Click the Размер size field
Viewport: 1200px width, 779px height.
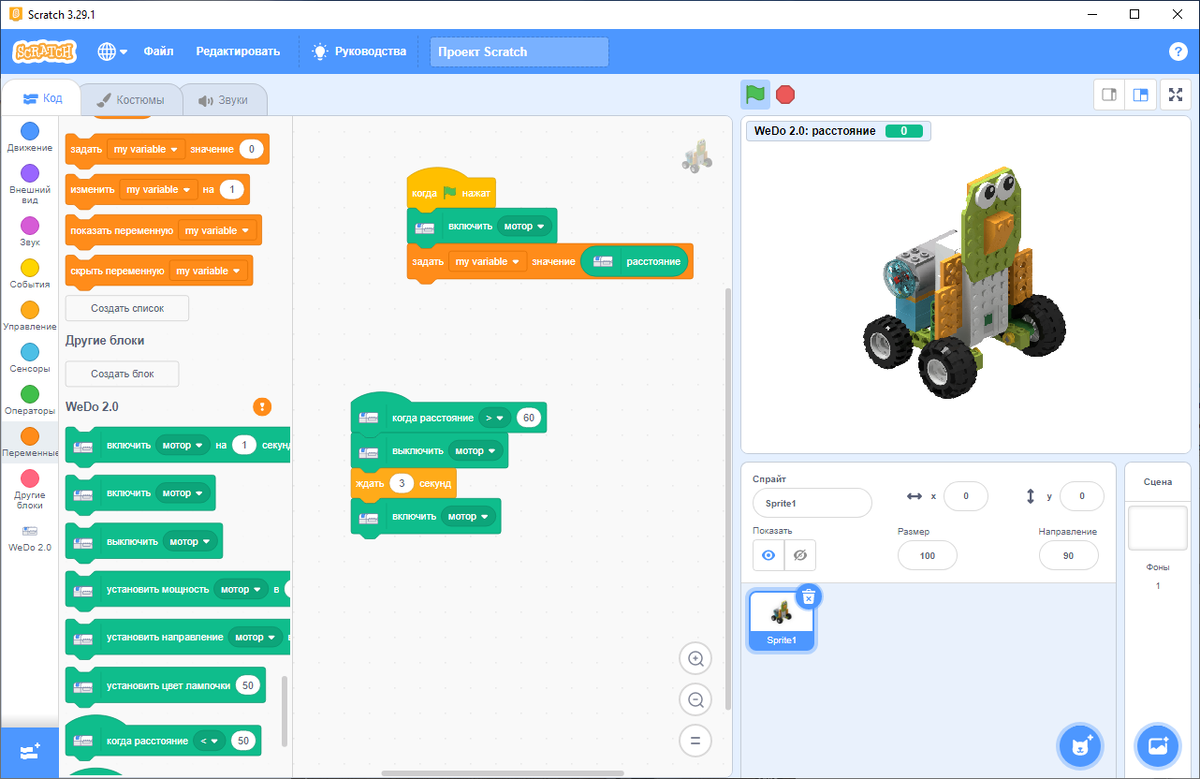927,555
